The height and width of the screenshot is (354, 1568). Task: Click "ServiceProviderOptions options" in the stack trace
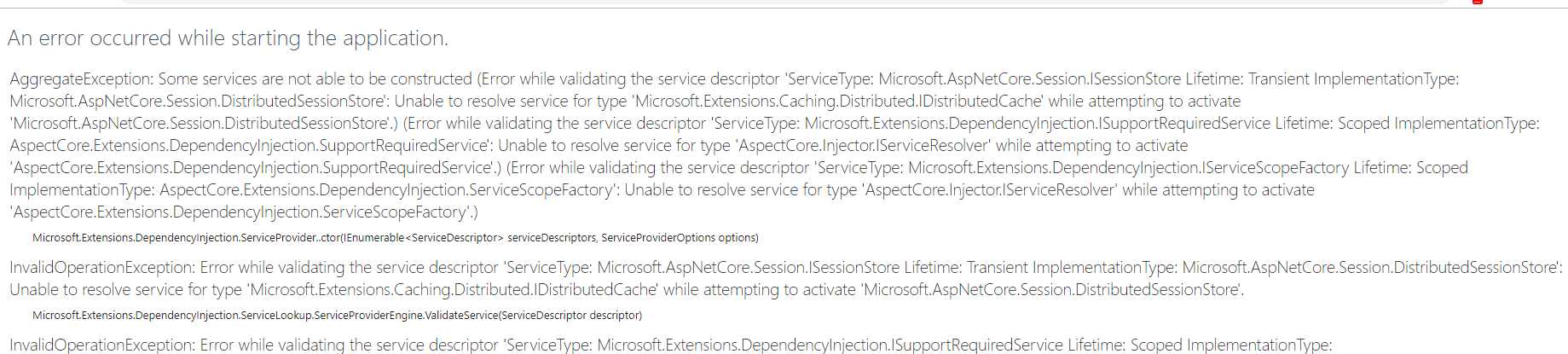coord(678,238)
